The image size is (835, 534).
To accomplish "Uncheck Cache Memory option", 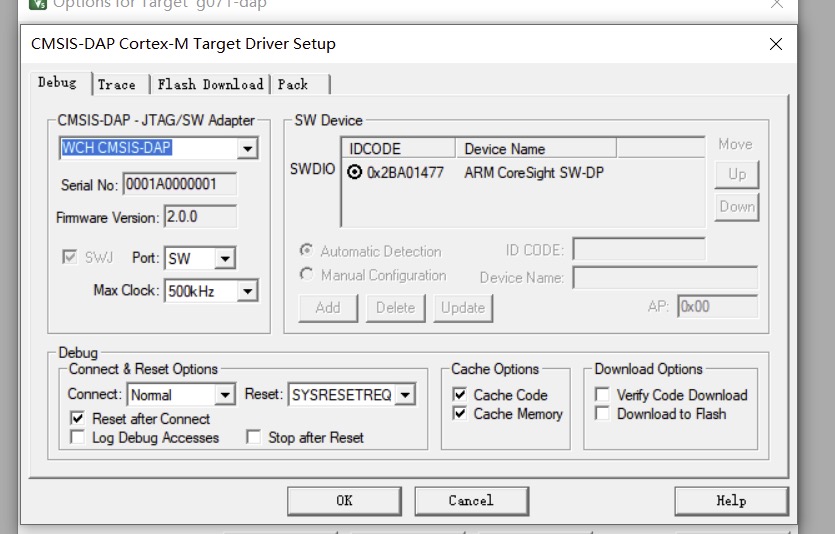I will [x=459, y=414].
